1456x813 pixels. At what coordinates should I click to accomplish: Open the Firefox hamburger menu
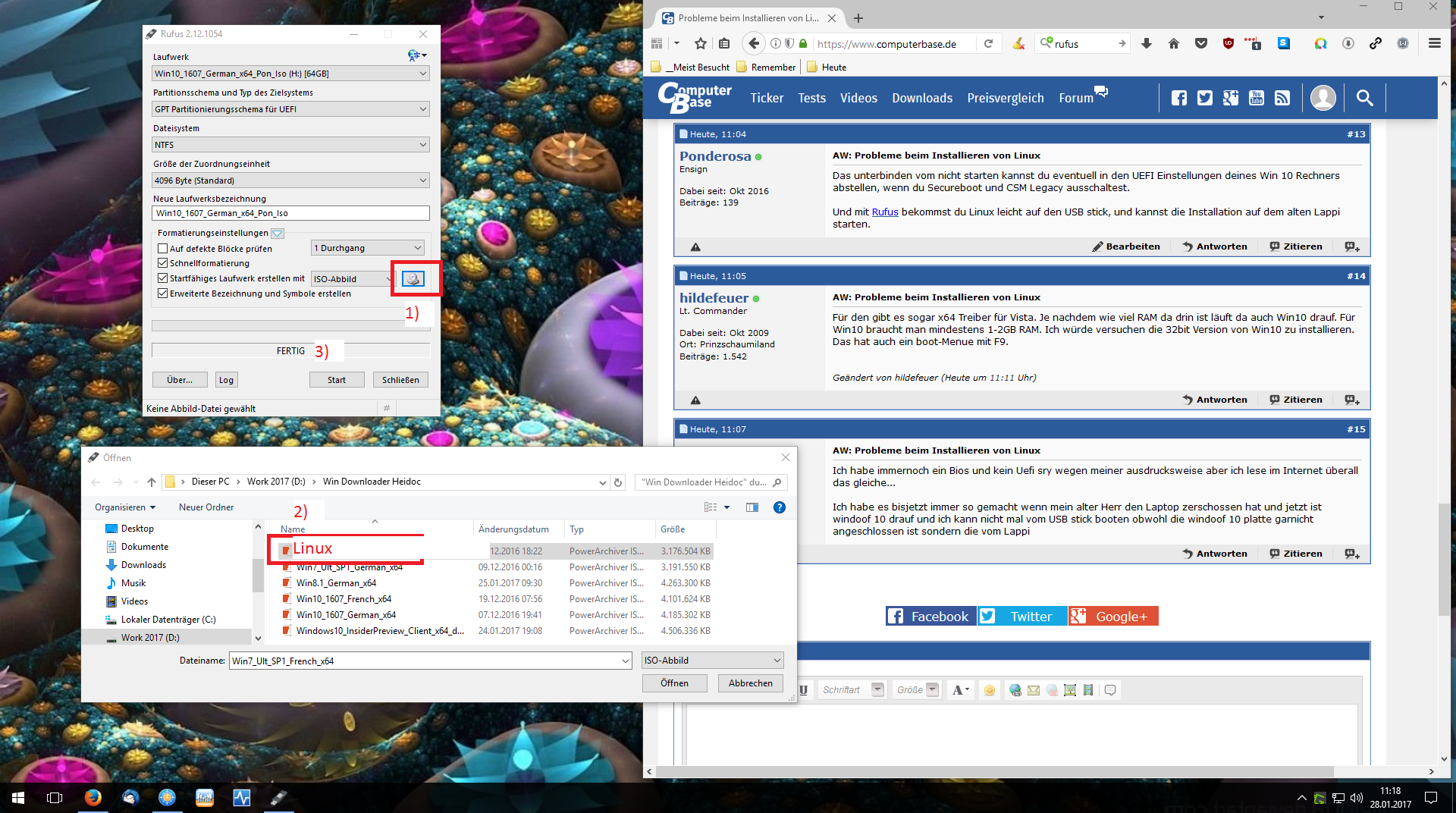pyautogui.click(x=1435, y=43)
